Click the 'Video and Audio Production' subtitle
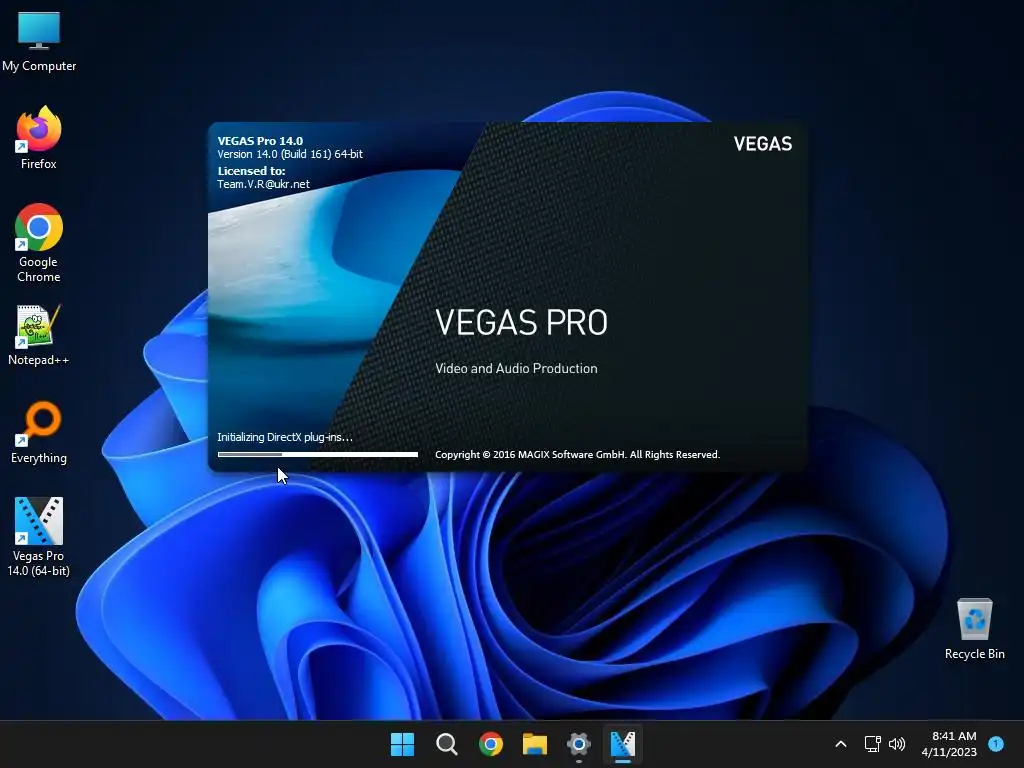 click(x=516, y=368)
